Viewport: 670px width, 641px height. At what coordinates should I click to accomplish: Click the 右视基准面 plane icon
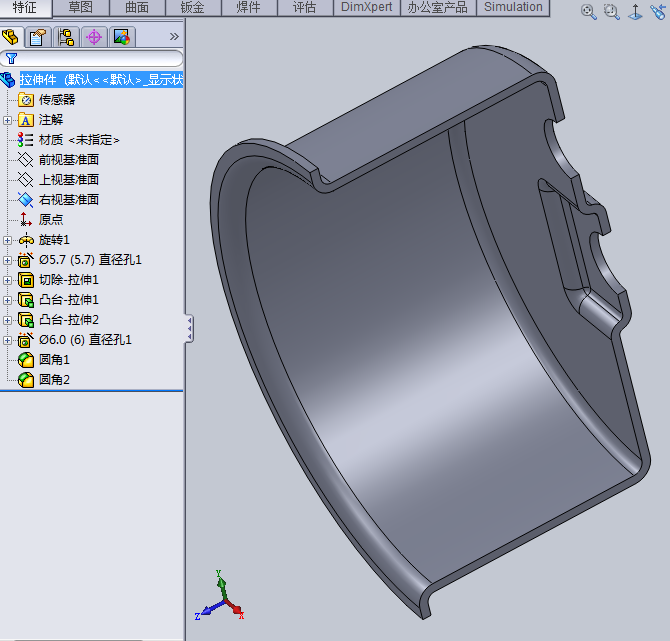[26, 200]
